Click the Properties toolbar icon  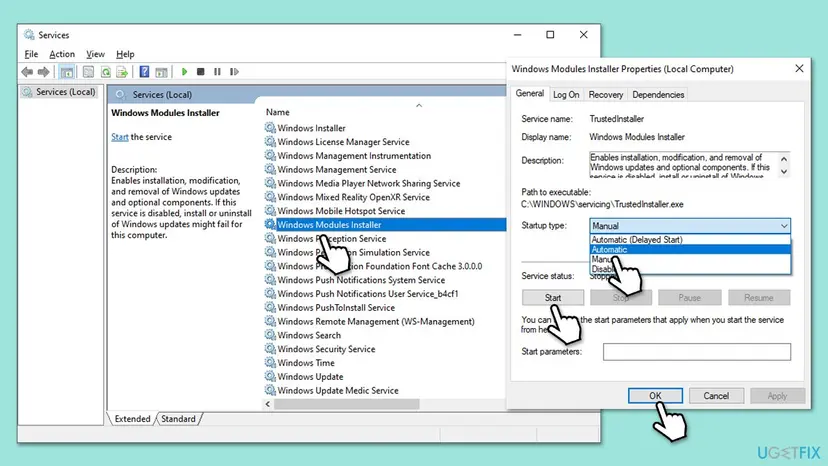(x=88, y=71)
